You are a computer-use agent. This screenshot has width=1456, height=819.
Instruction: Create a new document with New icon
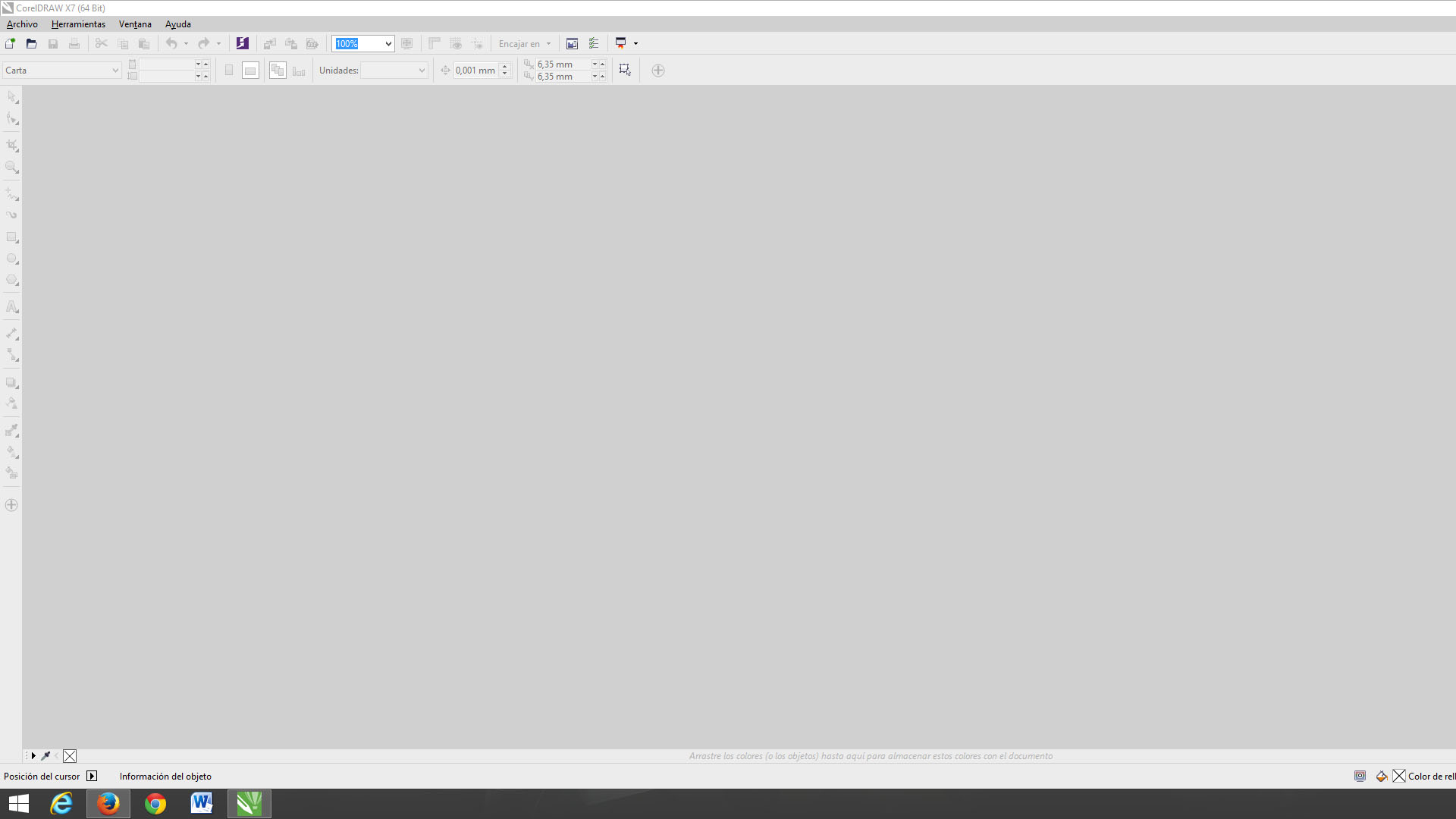(10, 43)
